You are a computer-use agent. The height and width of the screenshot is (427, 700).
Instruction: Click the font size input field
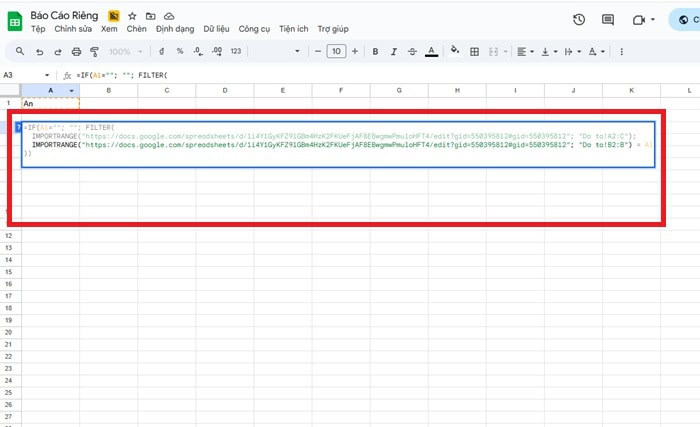click(336, 51)
